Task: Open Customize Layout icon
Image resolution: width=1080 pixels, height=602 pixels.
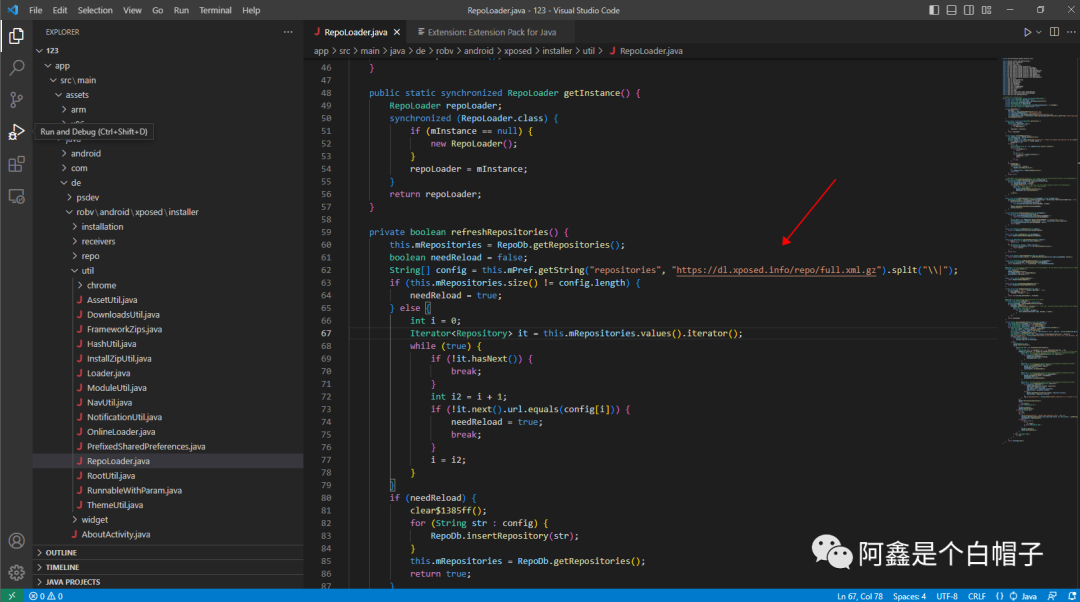Action: click(x=986, y=10)
